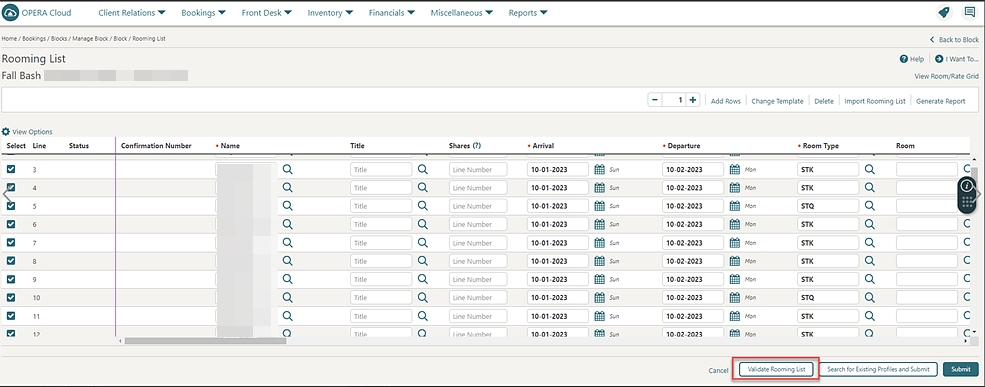This screenshot has height=387, width=985.
Task: Open departure calendar icon on line 4
Action: click(x=735, y=188)
